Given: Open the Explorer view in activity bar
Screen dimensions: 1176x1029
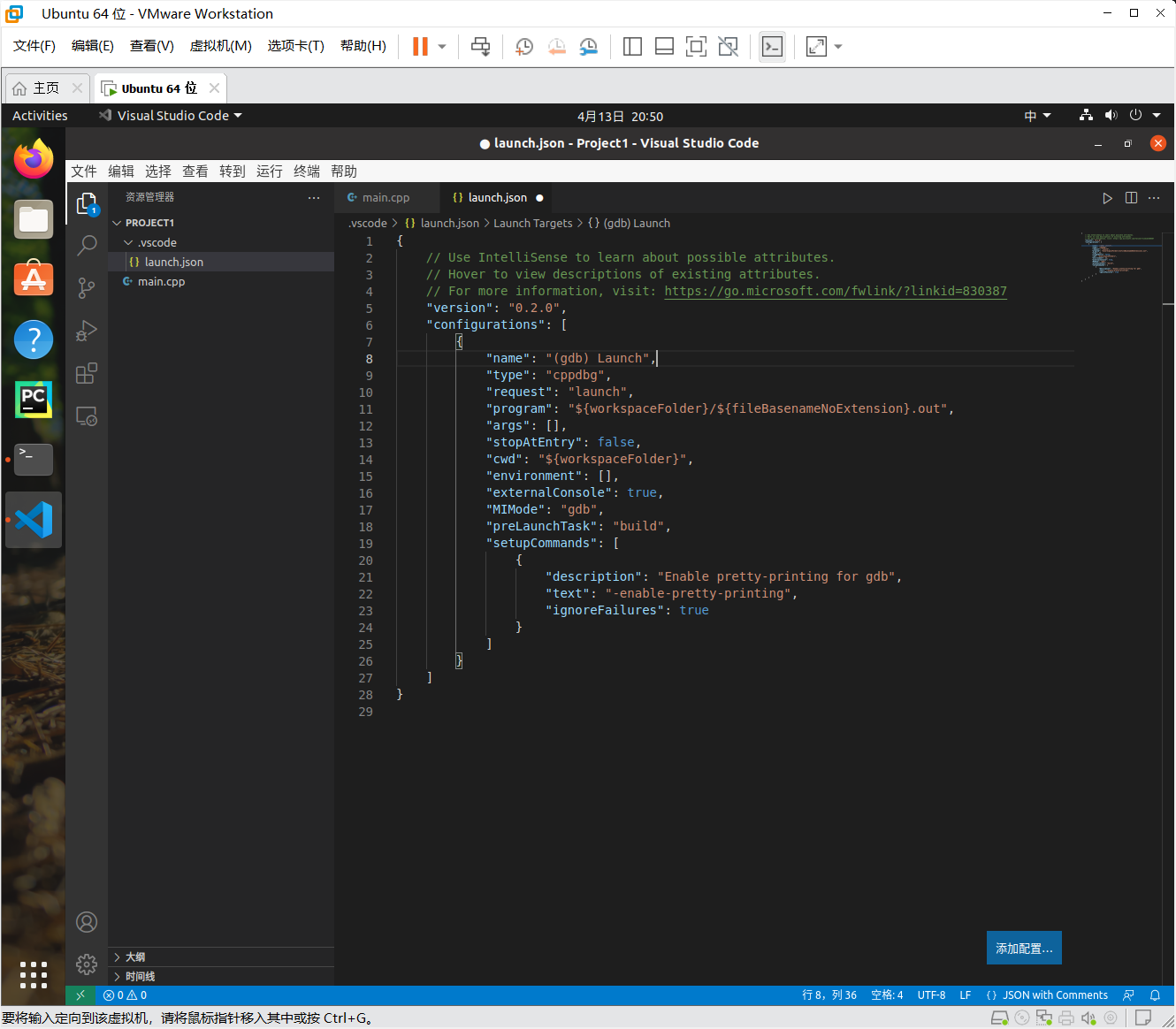Looking at the screenshot, I should 87,203.
